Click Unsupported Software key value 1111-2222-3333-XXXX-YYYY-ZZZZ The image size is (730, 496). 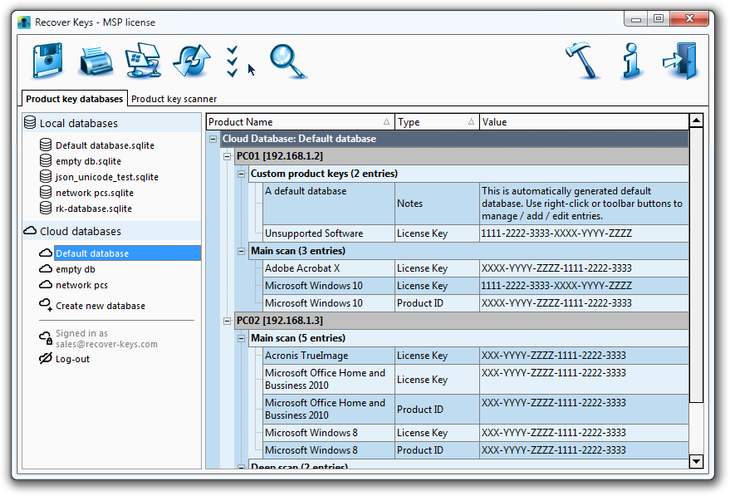point(556,233)
